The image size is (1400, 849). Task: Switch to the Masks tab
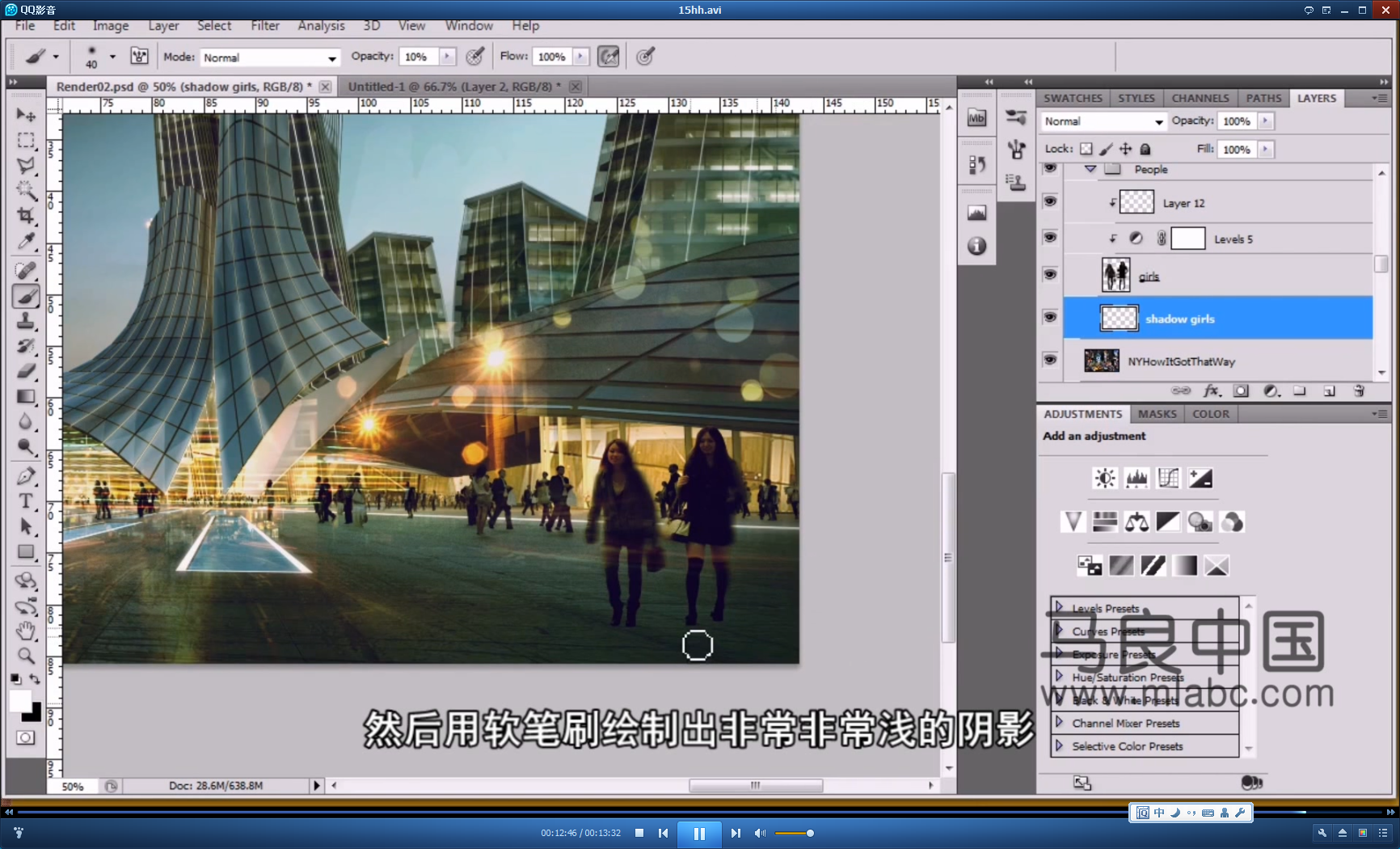1157,414
